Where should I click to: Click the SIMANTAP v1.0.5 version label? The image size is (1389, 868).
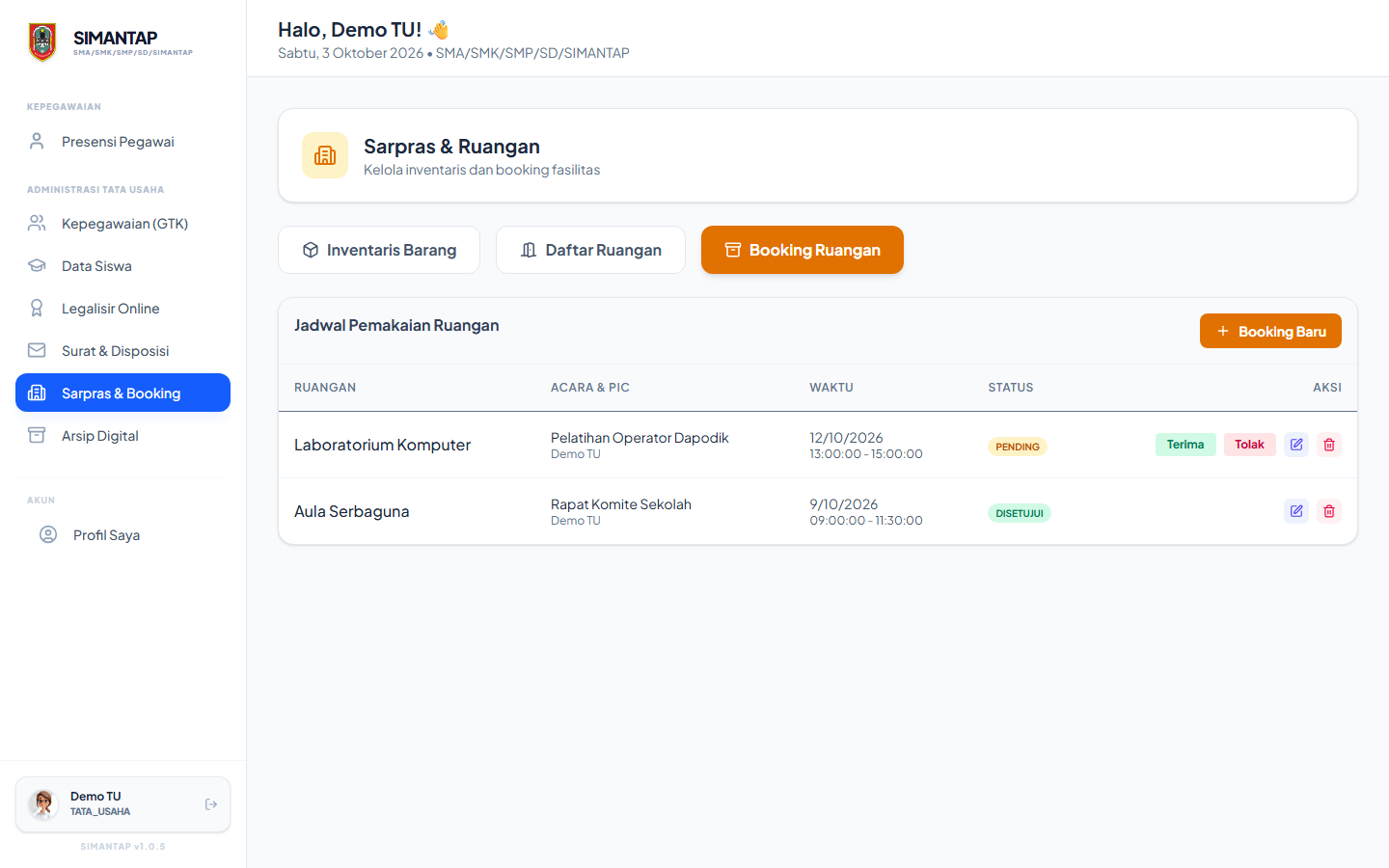[123, 847]
